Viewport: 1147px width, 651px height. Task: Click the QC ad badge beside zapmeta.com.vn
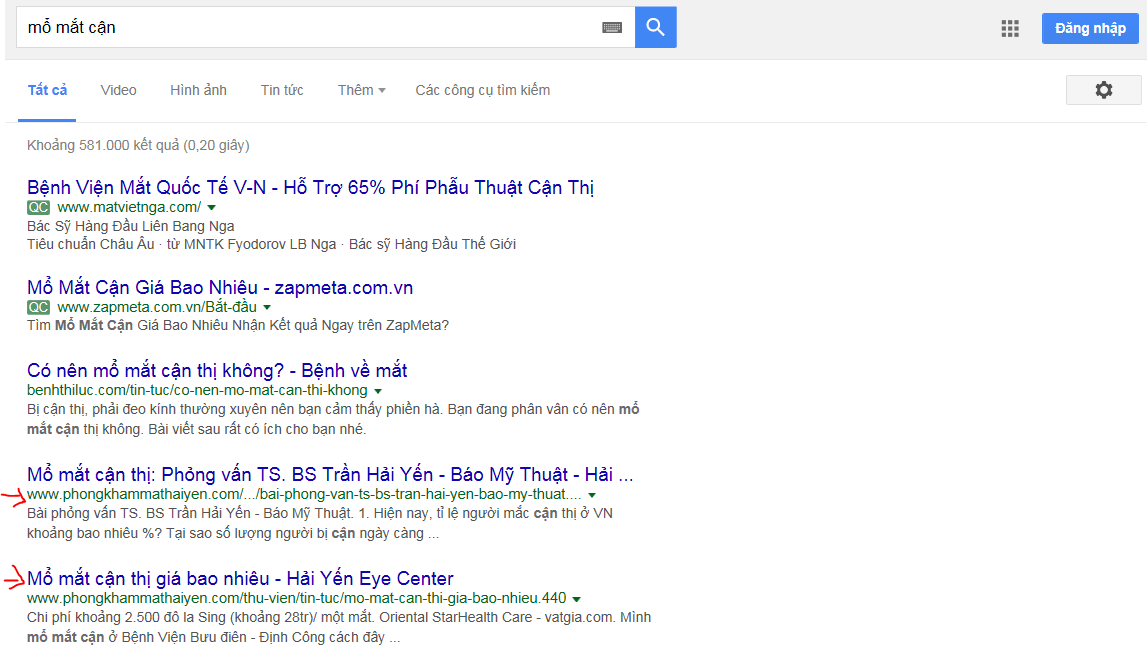[38, 307]
